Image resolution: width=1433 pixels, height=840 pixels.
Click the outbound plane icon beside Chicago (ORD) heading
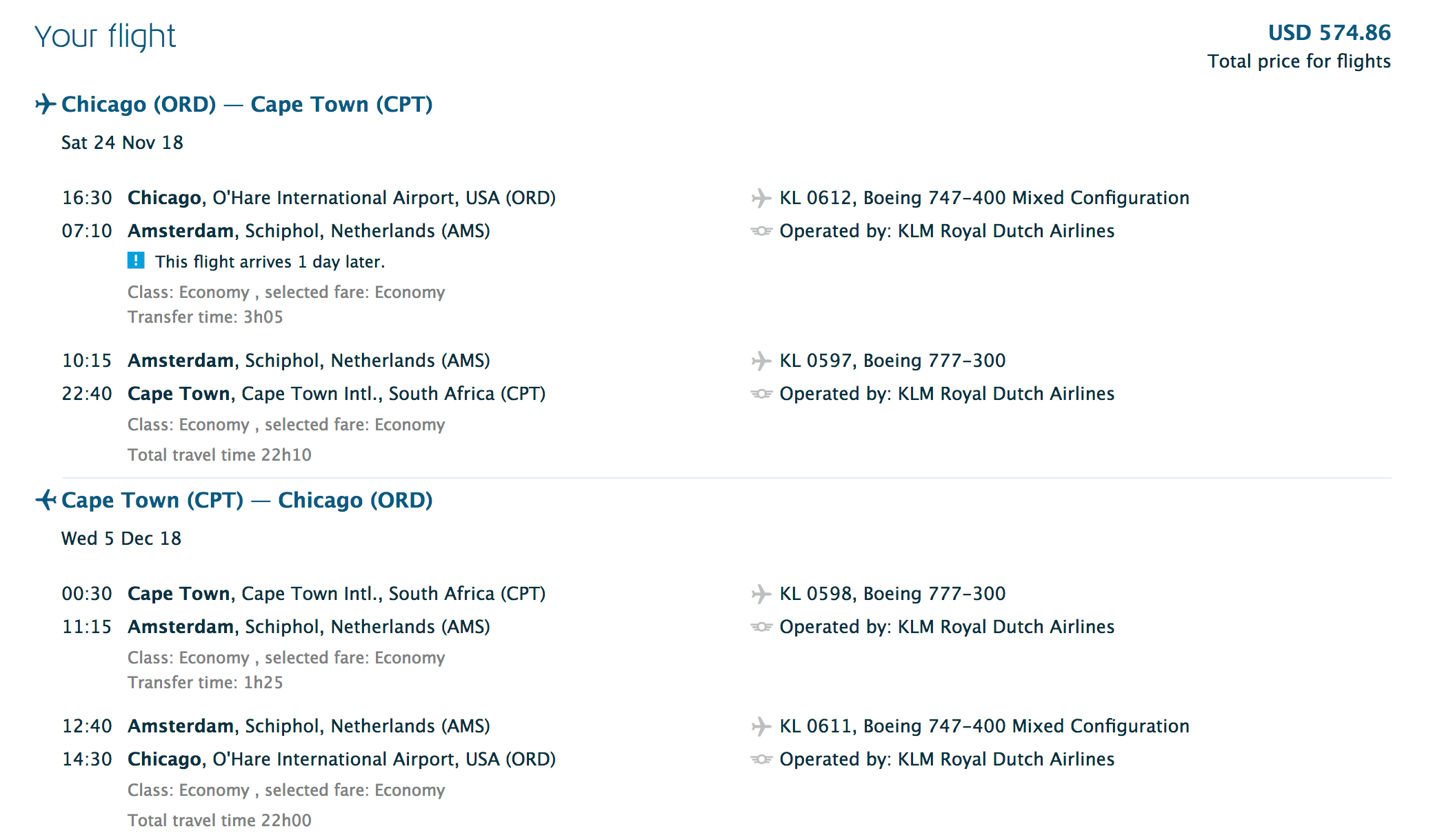point(46,104)
